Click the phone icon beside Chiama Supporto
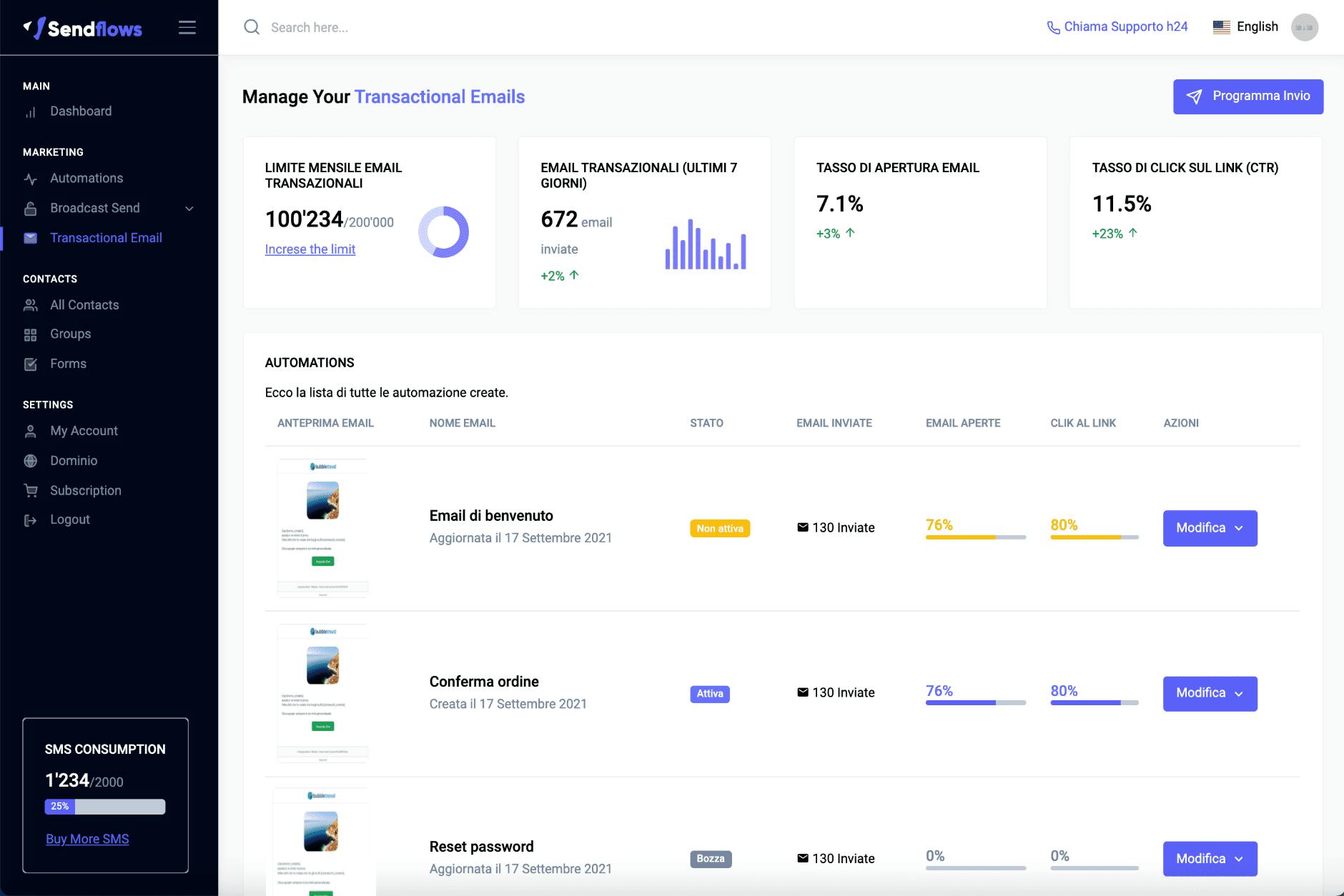The height and width of the screenshot is (896, 1344). [1053, 27]
